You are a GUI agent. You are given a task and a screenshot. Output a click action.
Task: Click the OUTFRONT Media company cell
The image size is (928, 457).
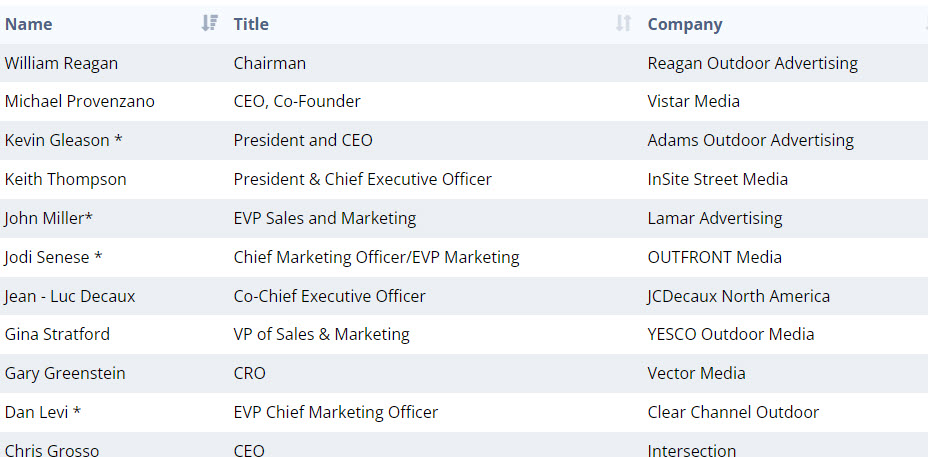click(x=714, y=257)
